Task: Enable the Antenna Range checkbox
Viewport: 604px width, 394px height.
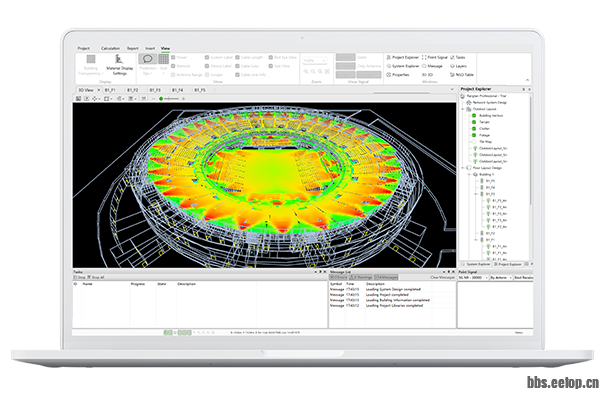Action: point(173,75)
